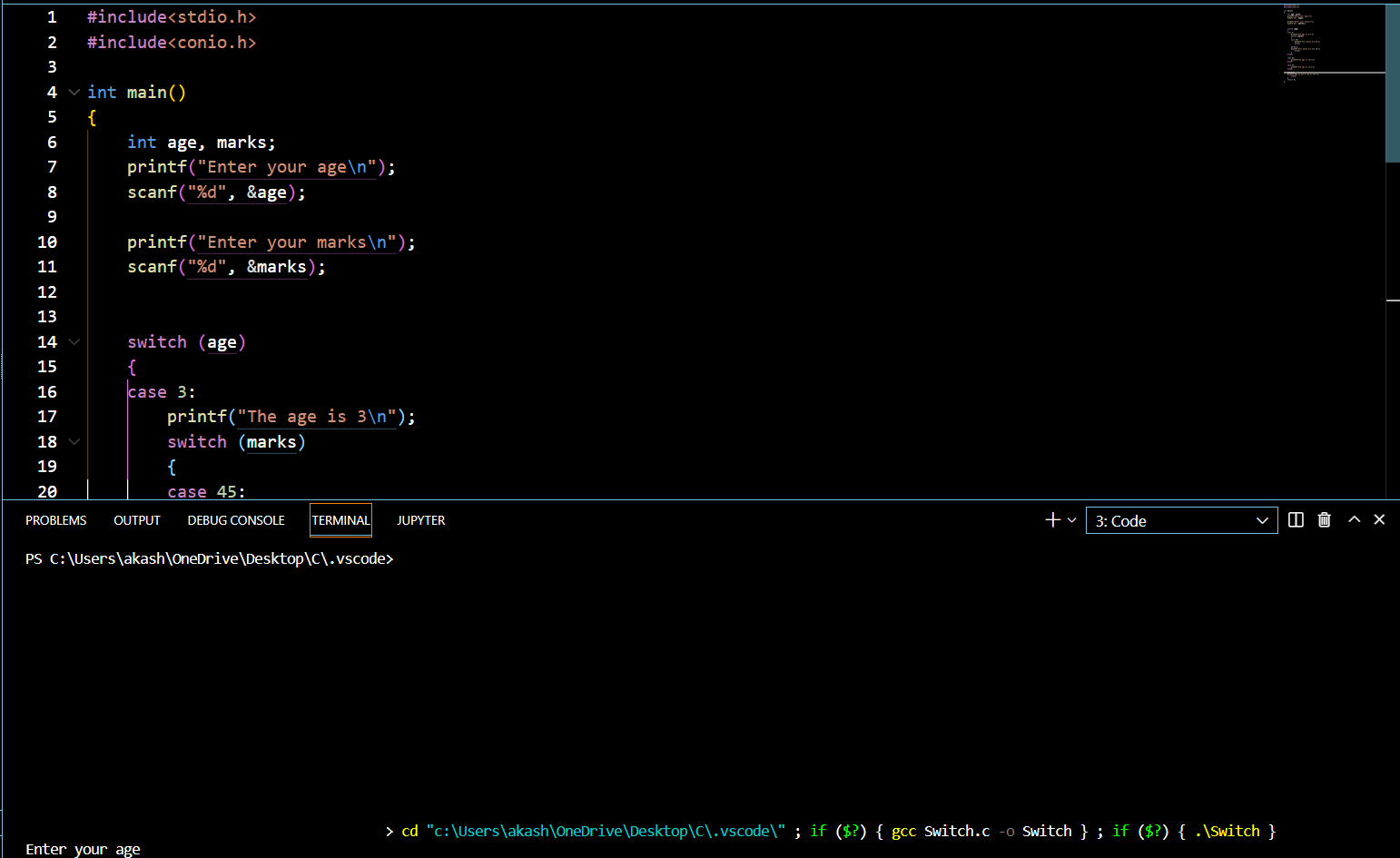1400x858 pixels.
Task: Click the printf "Enter your marks\n" line
Action: (x=271, y=242)
